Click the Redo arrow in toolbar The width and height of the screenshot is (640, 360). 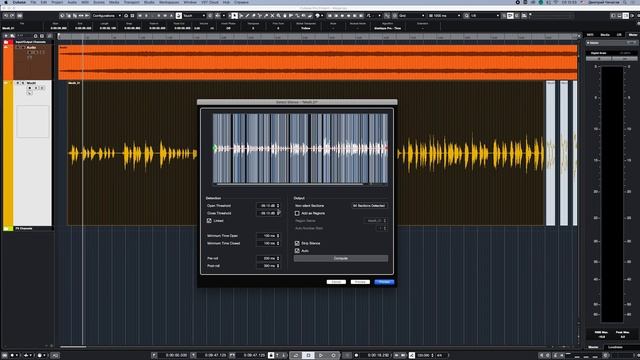(12, 16)
